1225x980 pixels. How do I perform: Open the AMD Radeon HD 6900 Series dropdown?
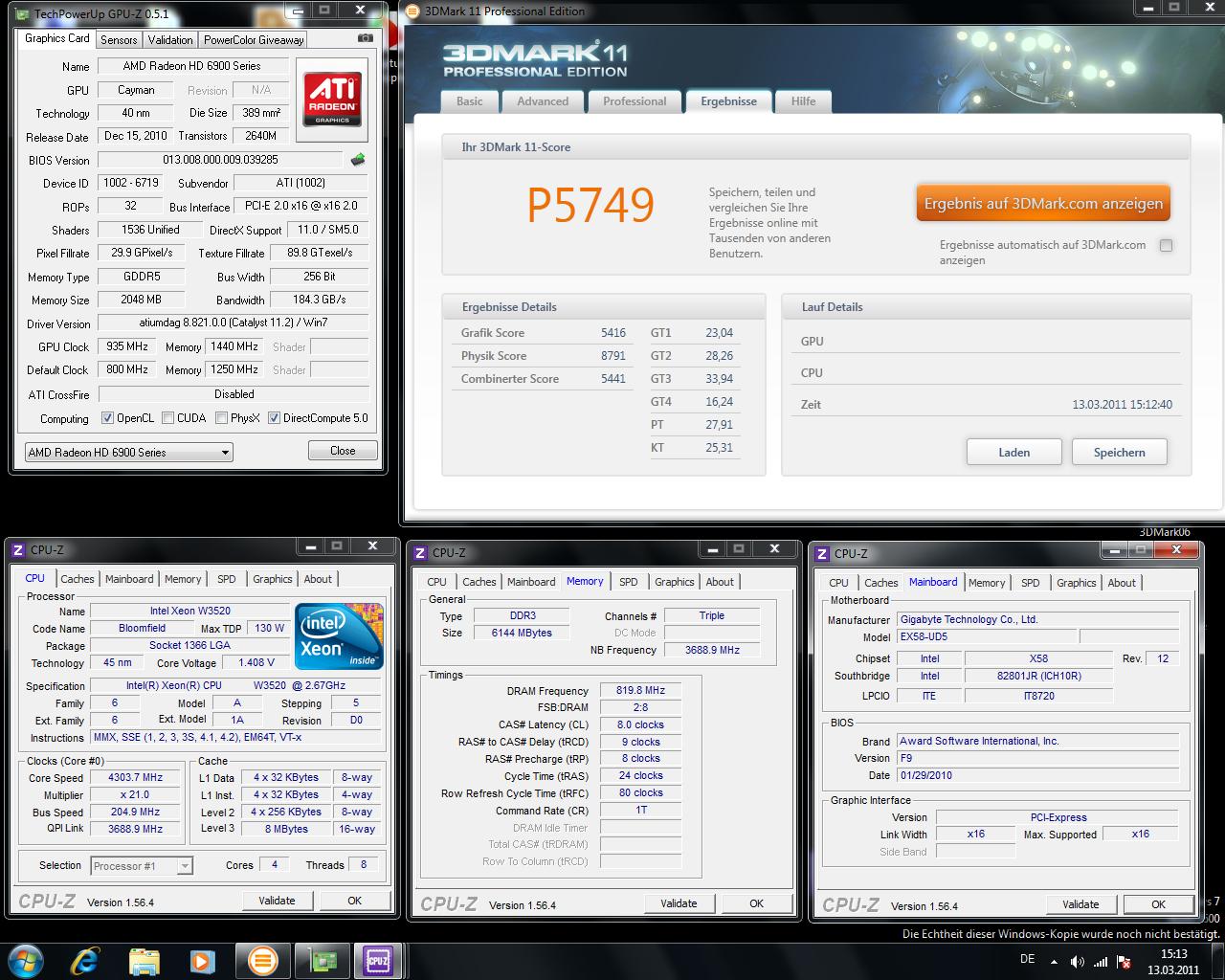128,452
